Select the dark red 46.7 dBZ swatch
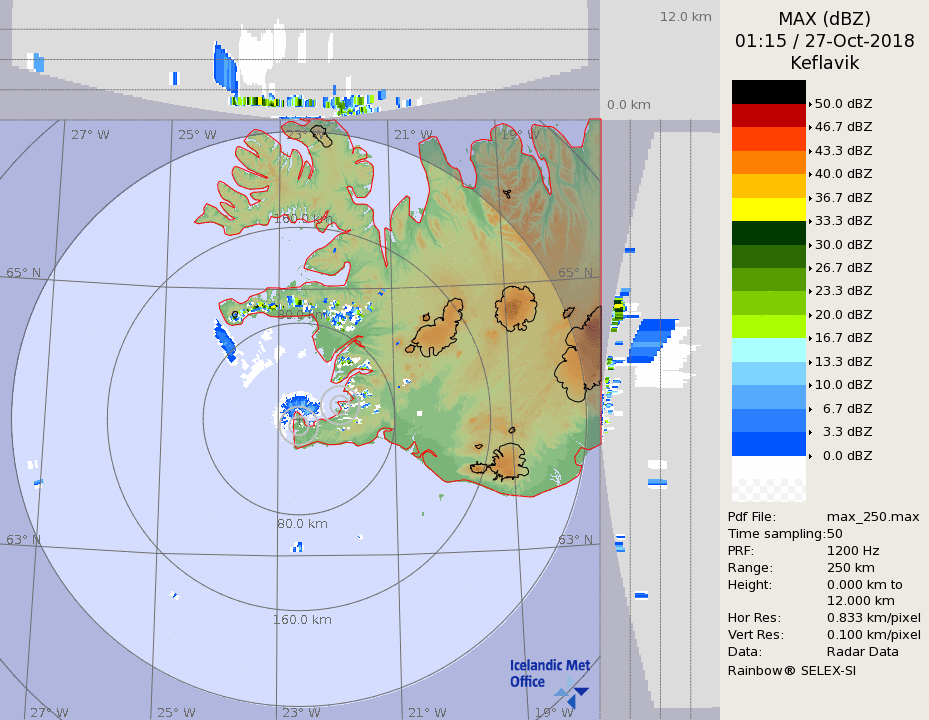Screen dimensions: 929x720 coord(768,115)
